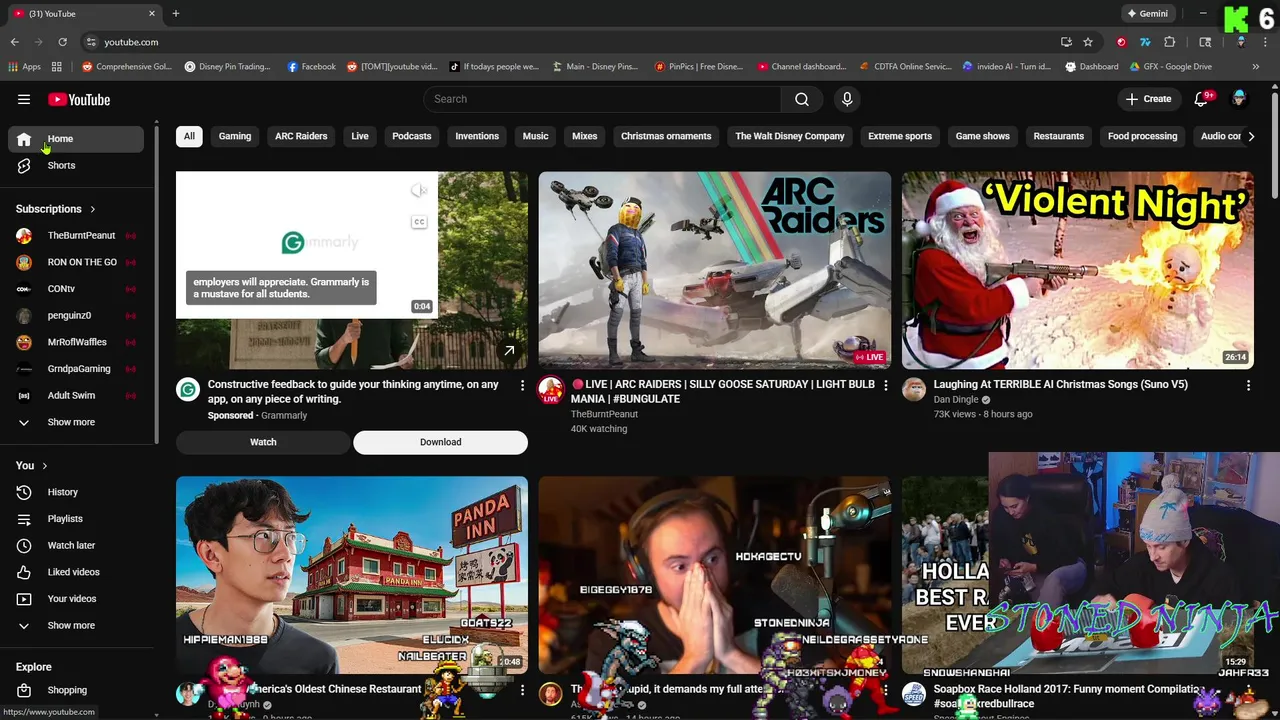Open Playlists in the sidebar
The image size is (1280, 720).
click(x=76, y=519)
